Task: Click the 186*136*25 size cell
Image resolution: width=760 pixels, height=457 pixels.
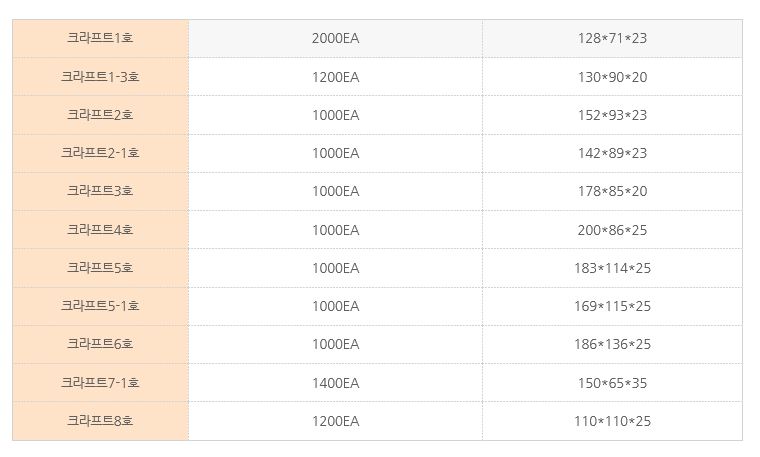Action: click(612, 344)
